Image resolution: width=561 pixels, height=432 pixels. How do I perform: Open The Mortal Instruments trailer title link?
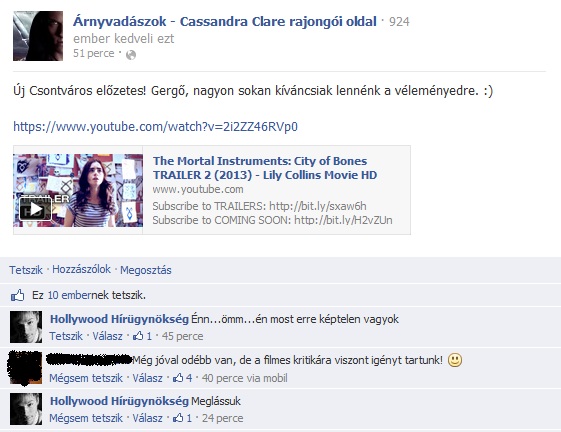(x=265, y=168)
